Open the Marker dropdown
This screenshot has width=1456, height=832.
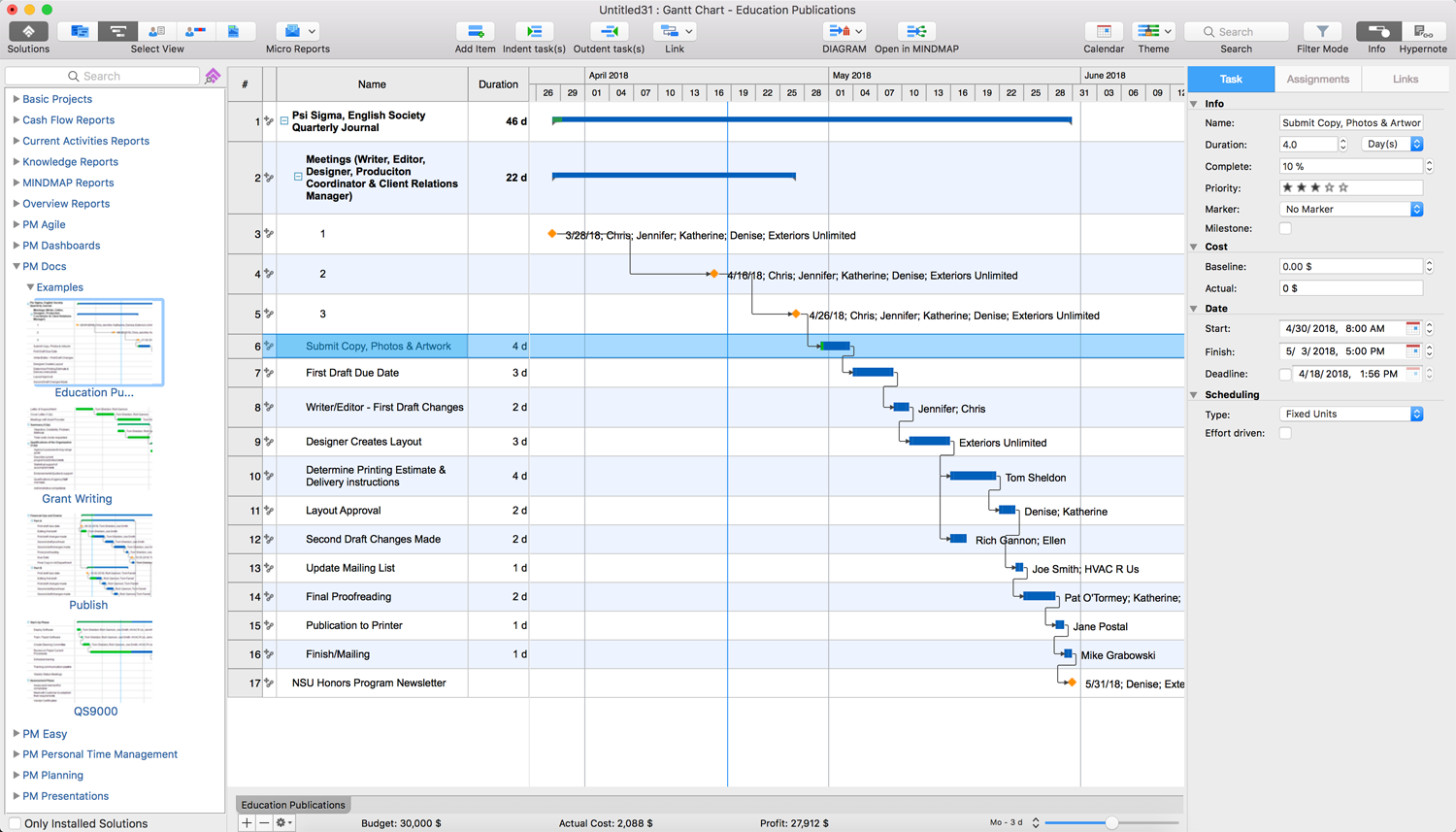1351,210
